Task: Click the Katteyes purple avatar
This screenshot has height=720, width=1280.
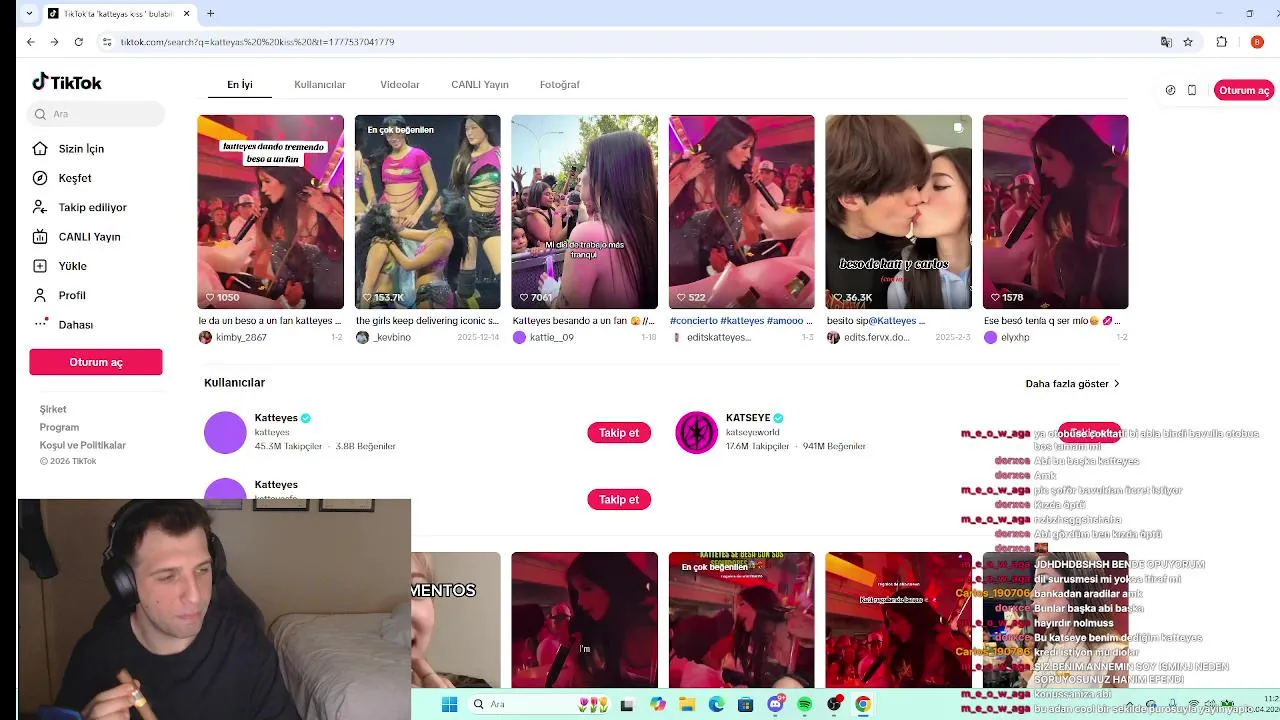Action: click(x=225, y=433)
